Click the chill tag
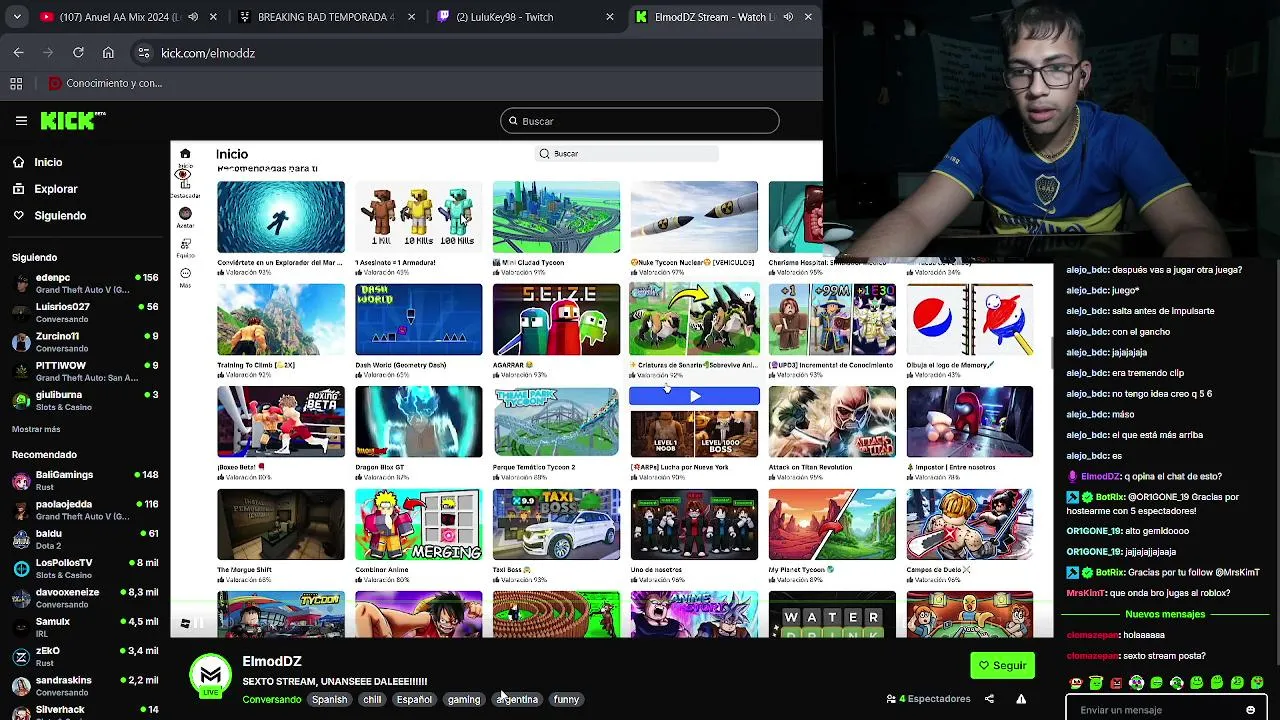This screenshot has height=720, width=1280. coord(372,700)
